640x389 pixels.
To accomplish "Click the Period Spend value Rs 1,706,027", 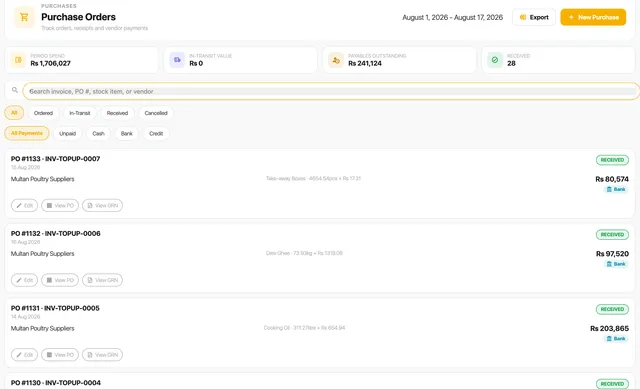I will click(51, 63).
